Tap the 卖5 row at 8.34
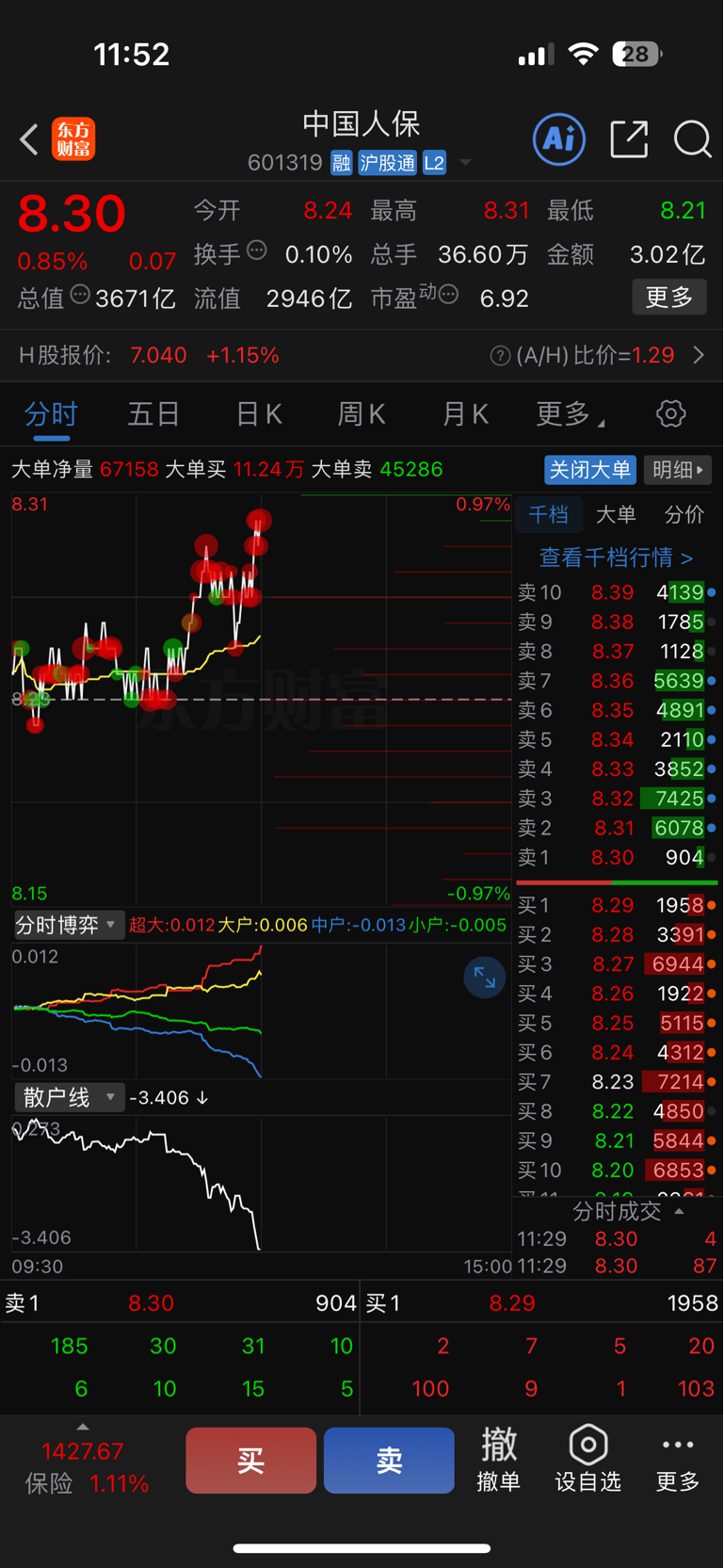 (617, 739)
